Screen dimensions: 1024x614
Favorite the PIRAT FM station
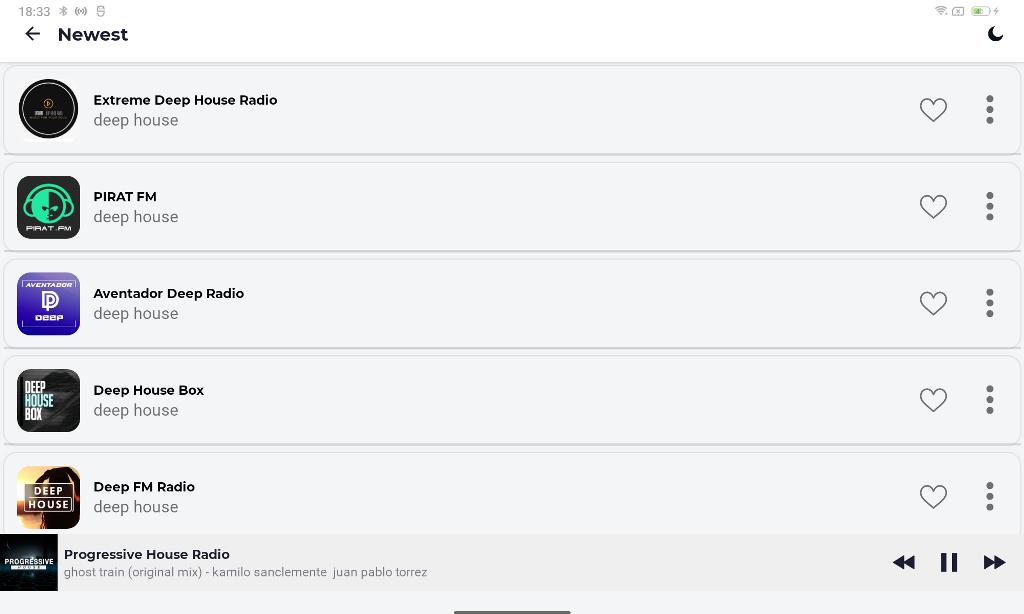pyautogui.click(x=933, y=206)
